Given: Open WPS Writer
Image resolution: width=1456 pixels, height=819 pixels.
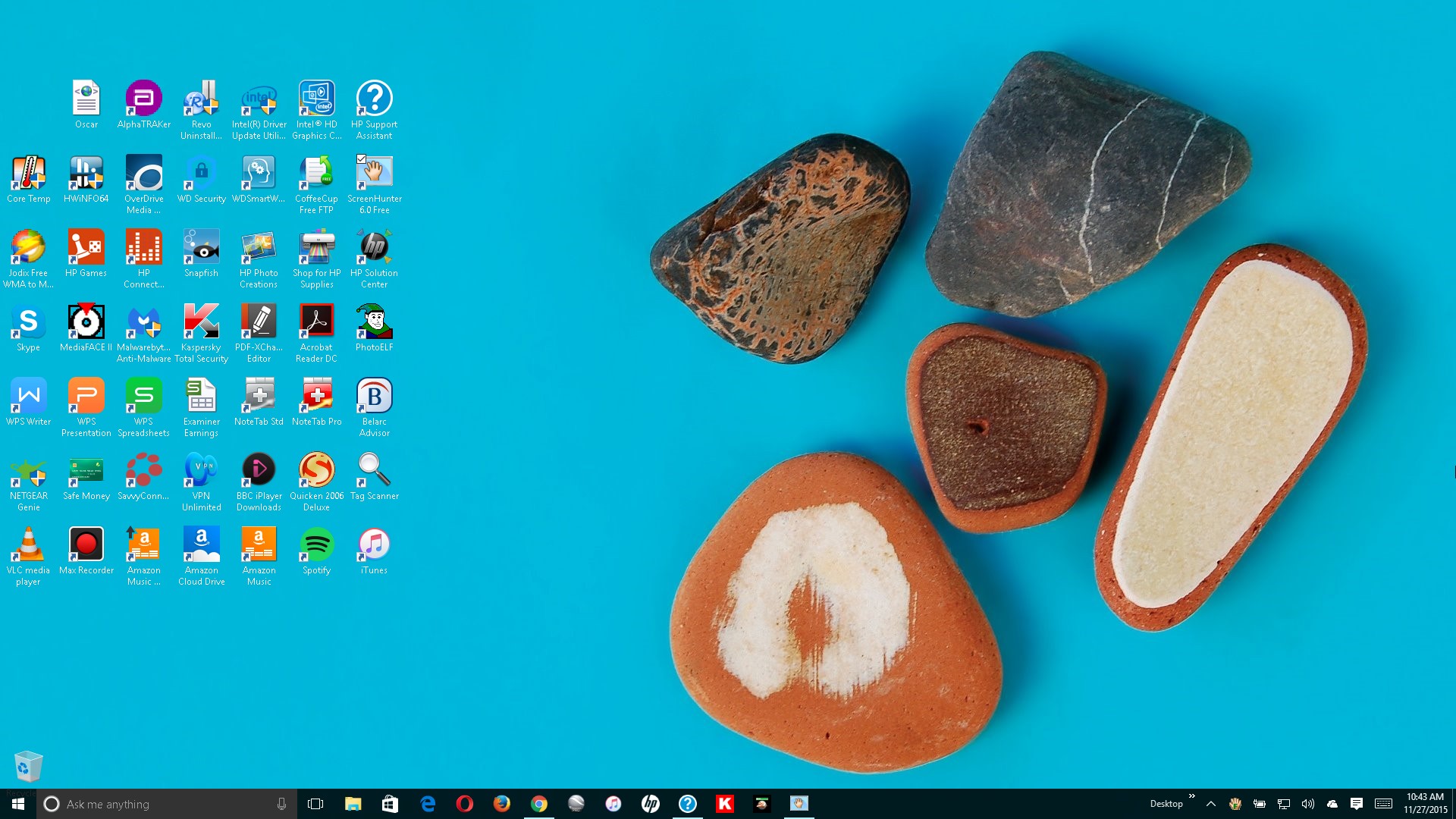Looking at the screenshot, I should (28, 395).
